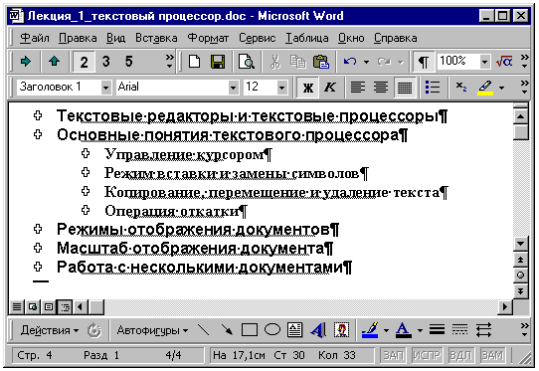Screen dimensions: 539x371
Task: Redo the last undone action
Action: [384, 62]
